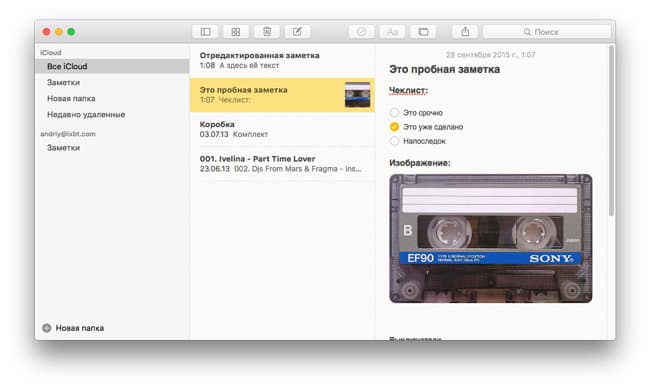Viewport: 650px width, 389px height.
Task: Click 'Новая папка' button at sidebar bottom
Action: [x=73, y=328]
